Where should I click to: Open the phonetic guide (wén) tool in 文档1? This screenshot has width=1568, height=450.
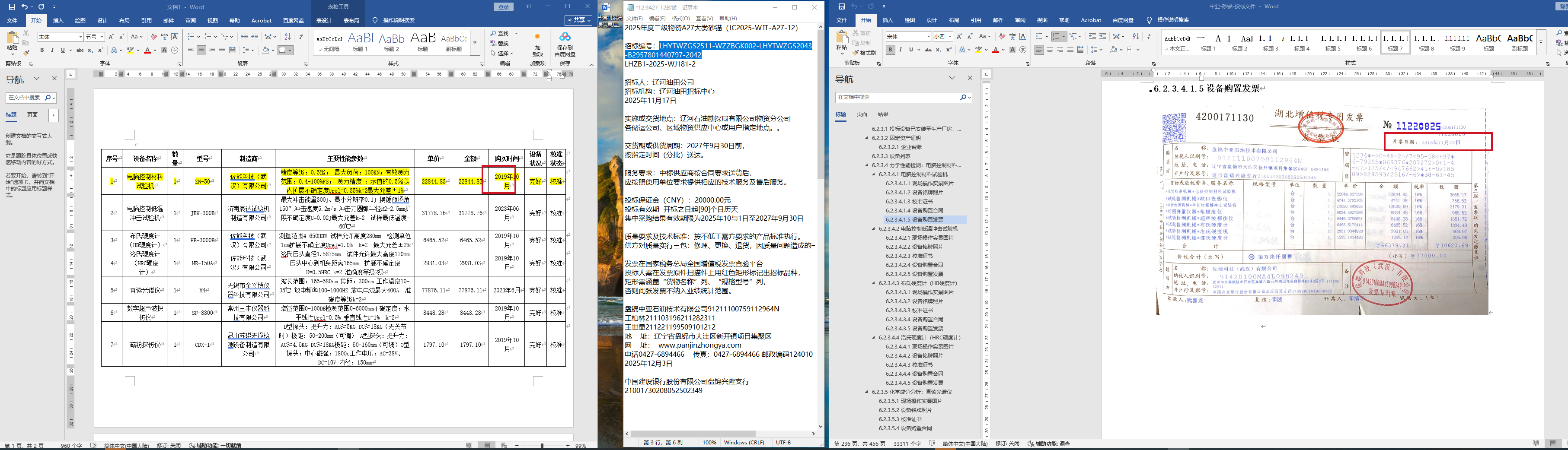coord(164,37)
